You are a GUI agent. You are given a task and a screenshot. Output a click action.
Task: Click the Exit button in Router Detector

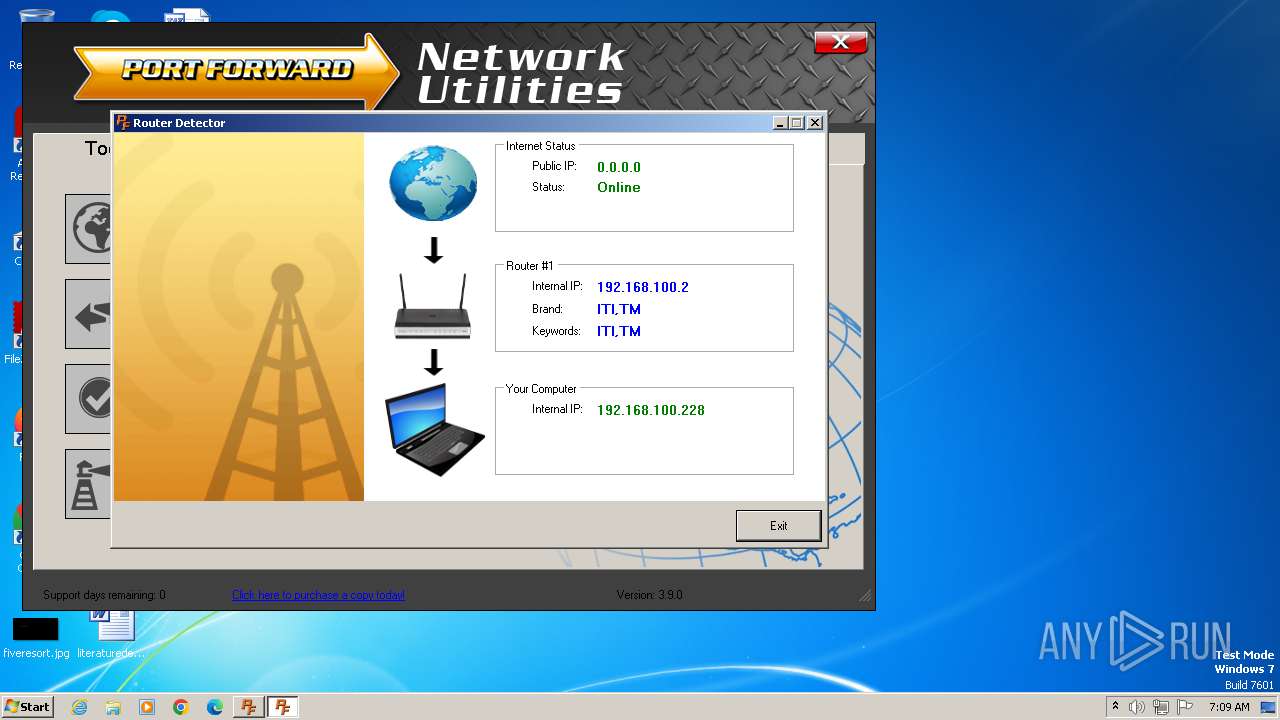click(778, 525)
